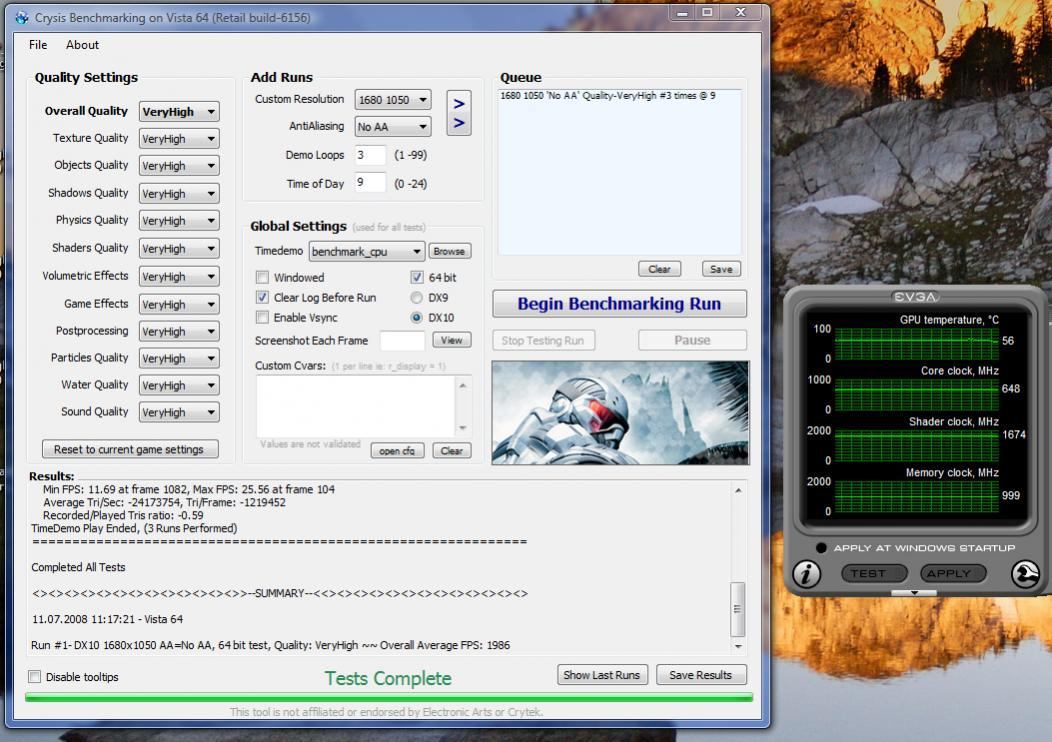Select the queued 1680 1050 run entry
Viewport: 1052px width, 742px height.
[x=608, y=96]
